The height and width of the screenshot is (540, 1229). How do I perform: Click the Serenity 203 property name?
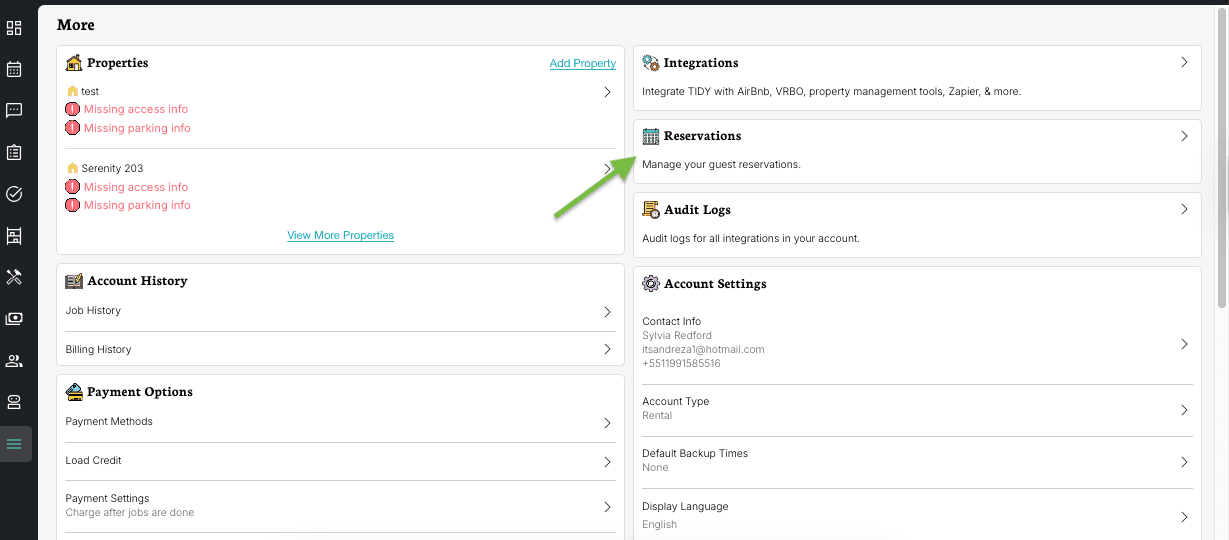click(x=112, y=168)
